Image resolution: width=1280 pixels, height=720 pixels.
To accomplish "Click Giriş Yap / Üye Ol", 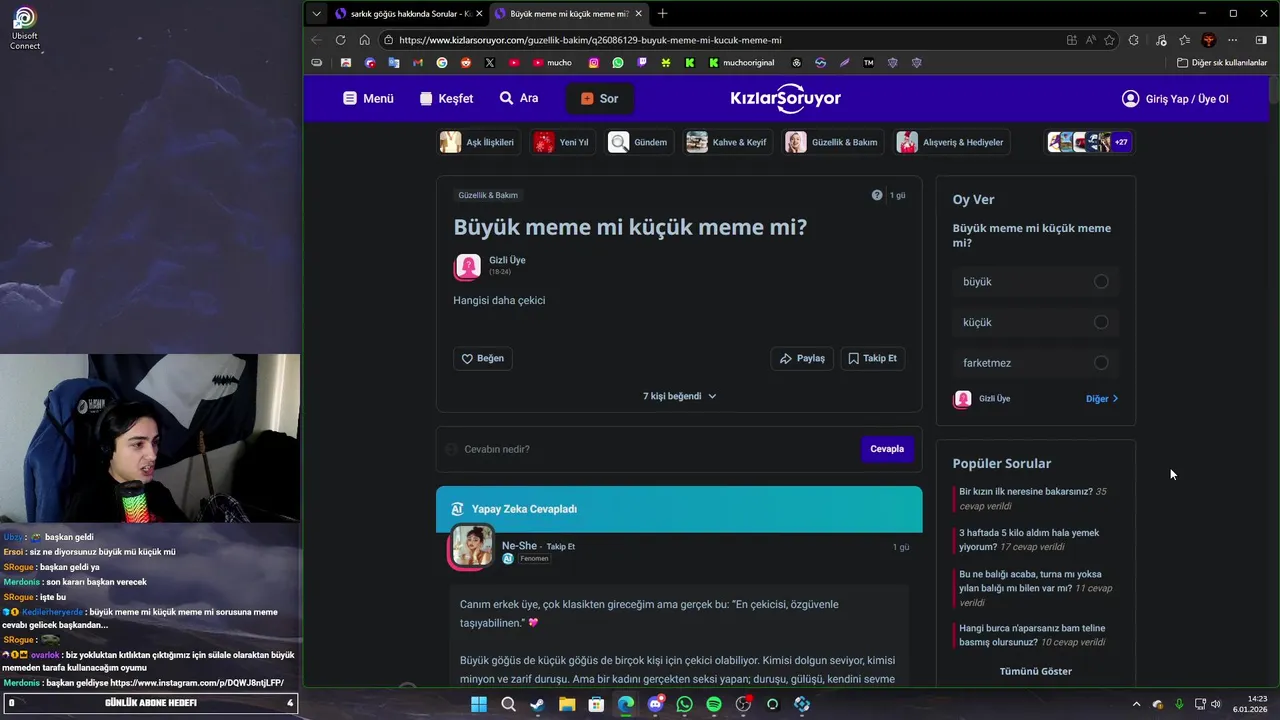I will tap(1175, 98).
